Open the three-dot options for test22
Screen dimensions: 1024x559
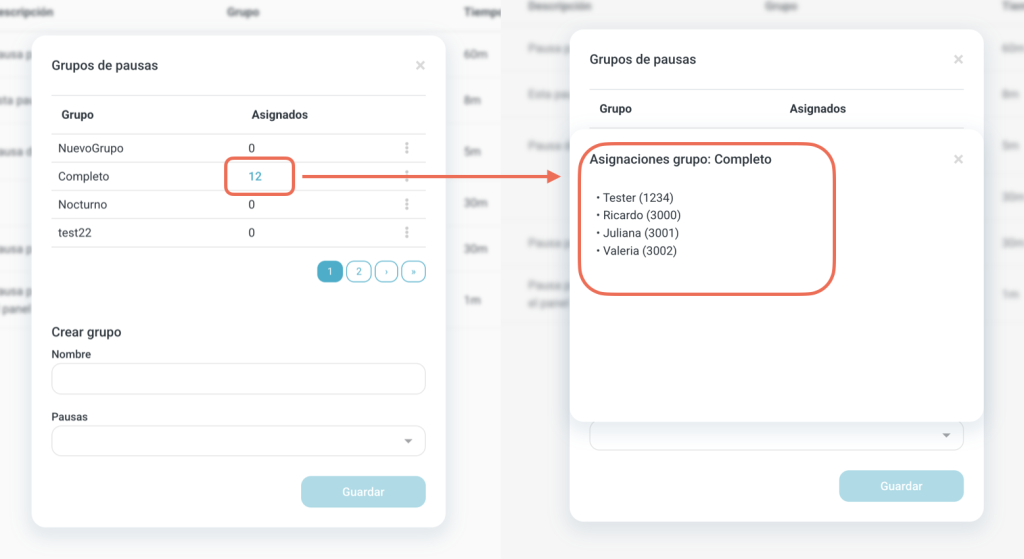[x=407, y=233]
